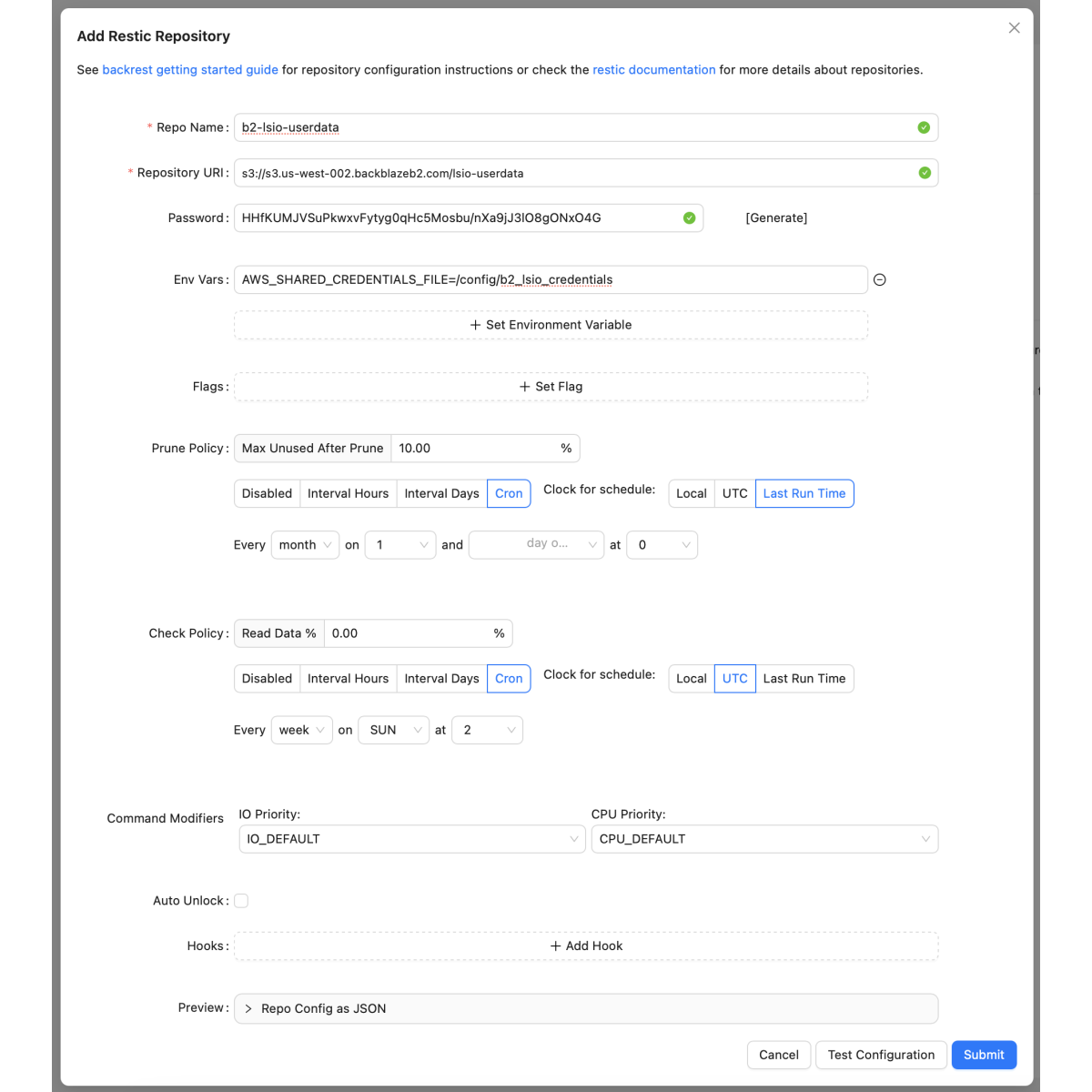Add a new flag with Set Flag
This screenshot has height=1092, width=1092.
coord(551,387)
